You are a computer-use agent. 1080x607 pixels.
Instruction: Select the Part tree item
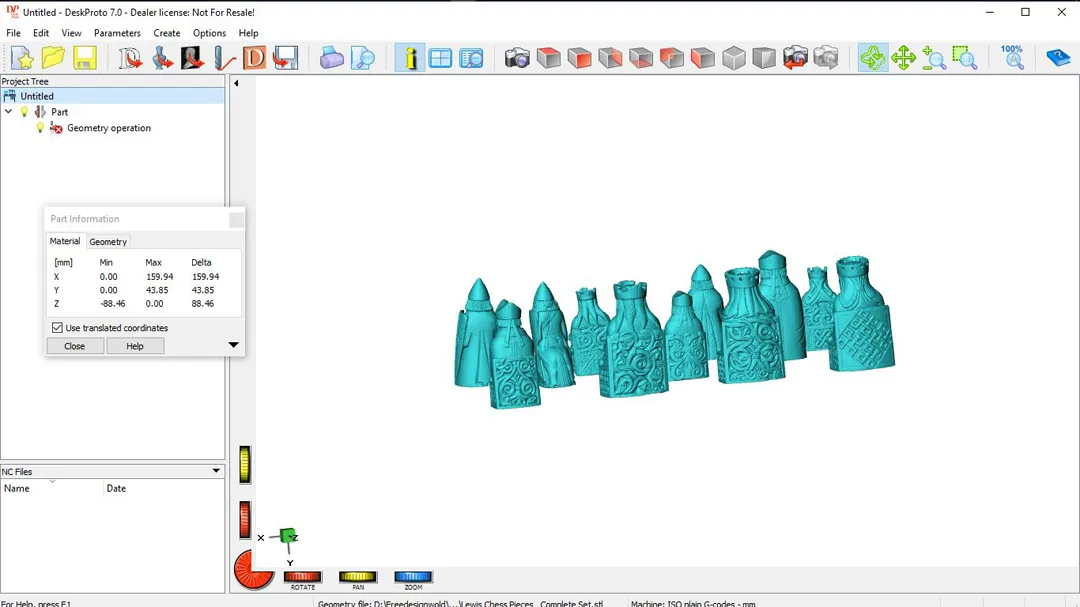59,112
